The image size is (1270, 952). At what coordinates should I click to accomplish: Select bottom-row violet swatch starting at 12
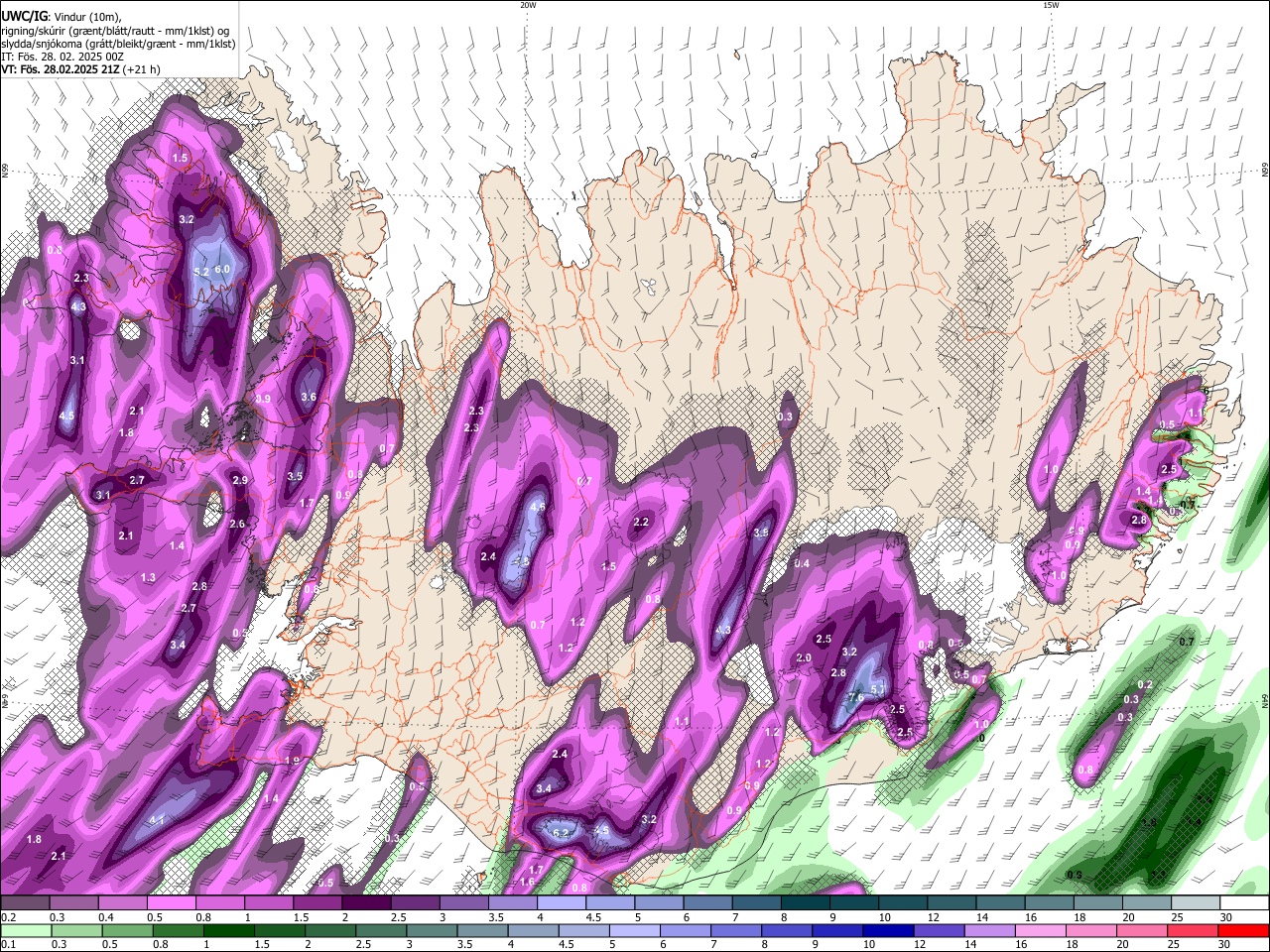click(x=939, y=931)
